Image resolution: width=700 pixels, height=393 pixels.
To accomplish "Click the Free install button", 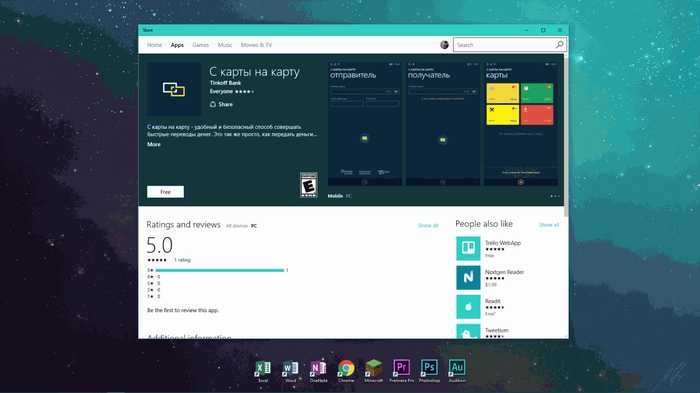I will coord(165,192).
